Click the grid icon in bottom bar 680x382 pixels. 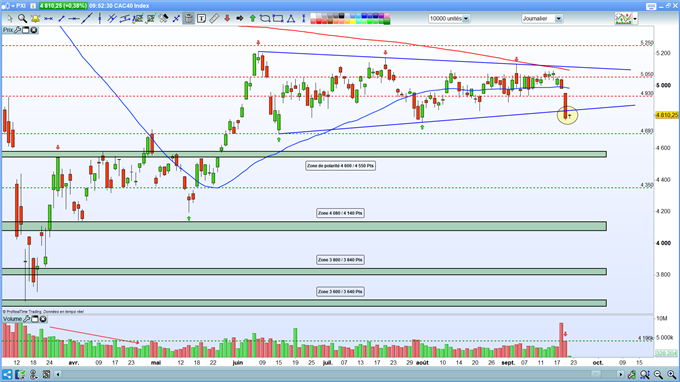[46, 374]
